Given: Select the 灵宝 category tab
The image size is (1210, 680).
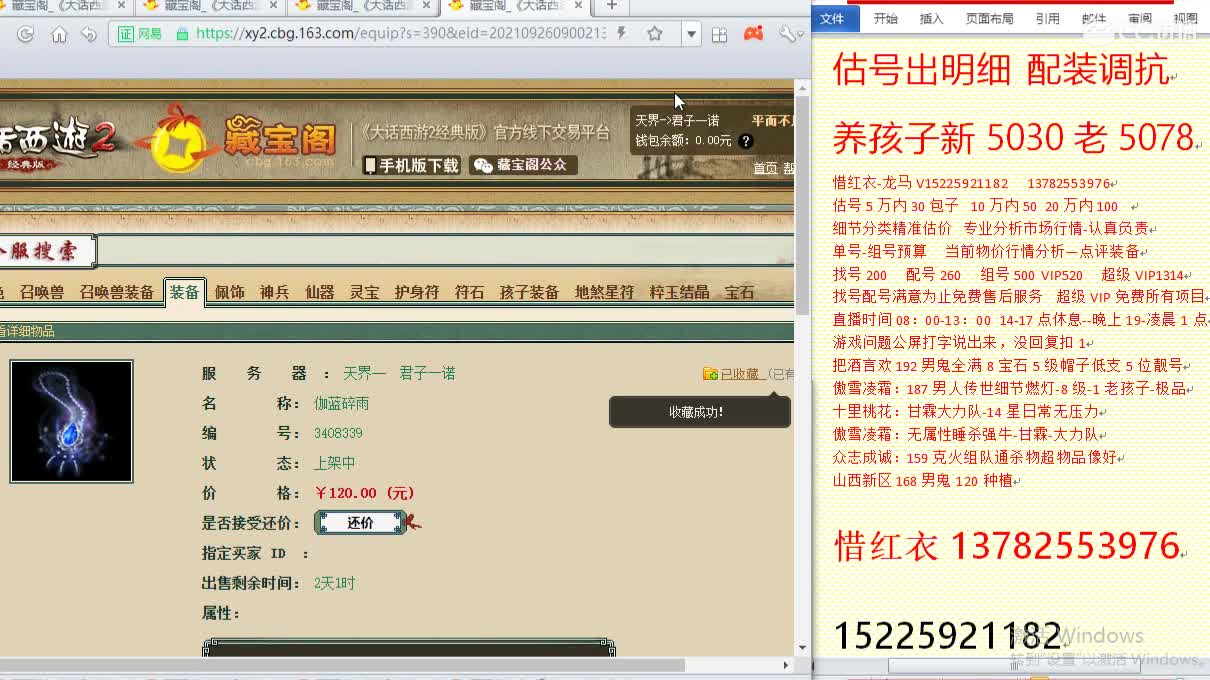Looking at the screenshot, I should [x=364, y=292].
